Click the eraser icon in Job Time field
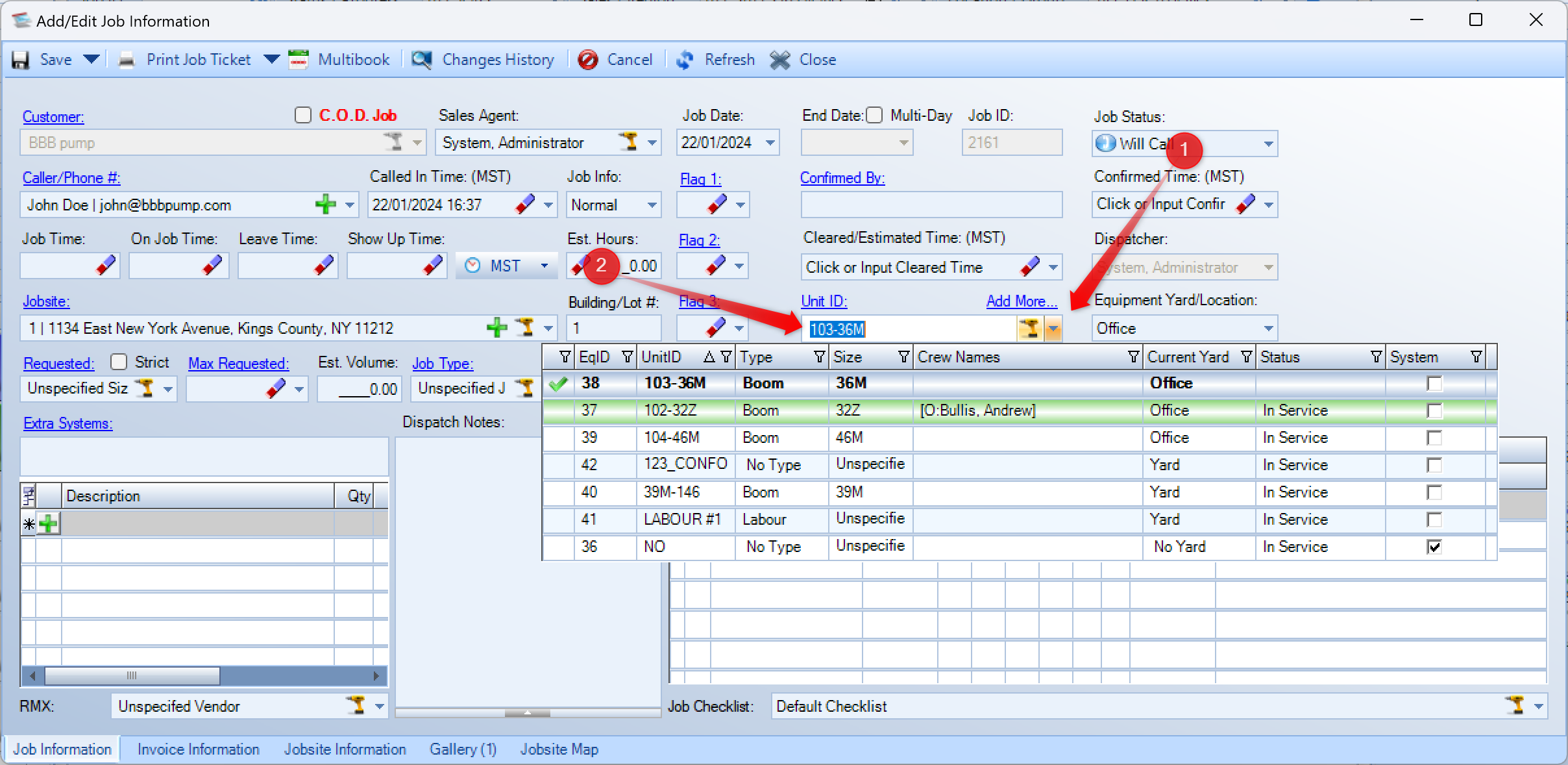 tap(106, 266)
